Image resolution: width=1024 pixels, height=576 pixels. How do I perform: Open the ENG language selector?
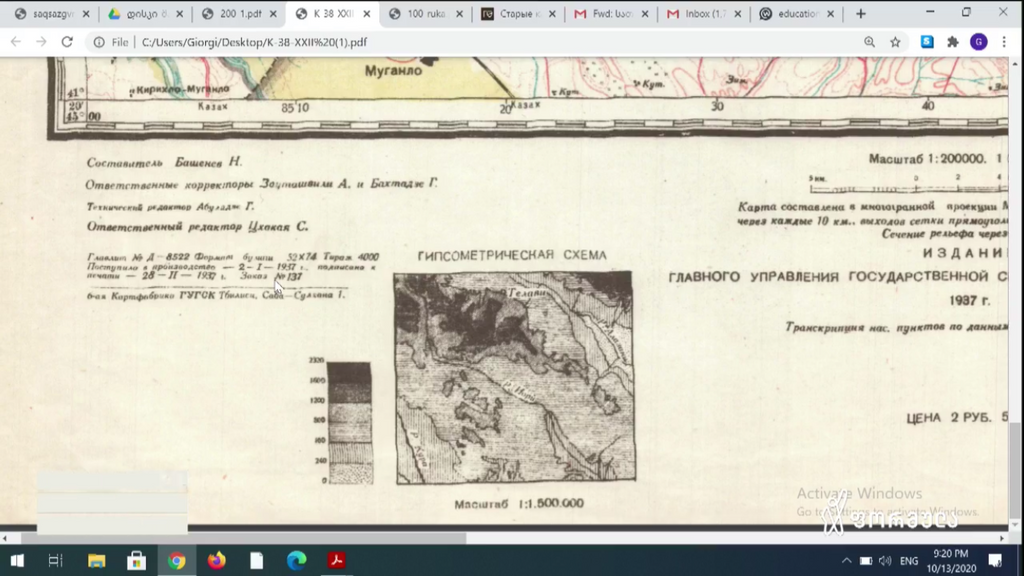(x=909, y=560)
